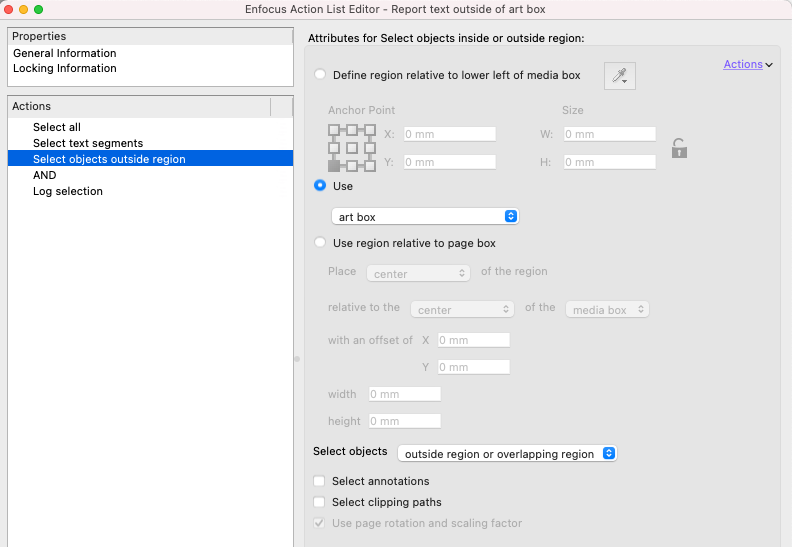Viewport: 792px width, 547px height.
Task: Select 'Define region relative to lower left' radio
Action: pyautogui.click(x=320, y=74)
